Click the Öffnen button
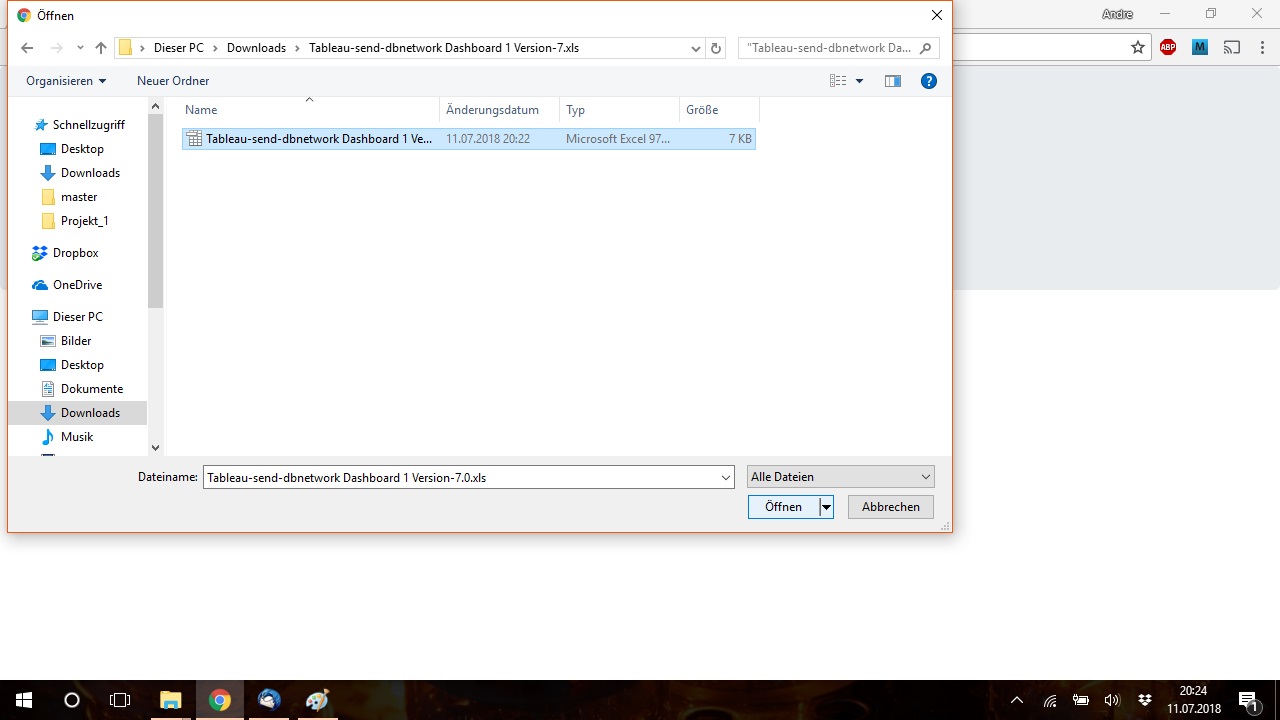Image resolution: width=1280 pixels, height=720 pixels. pos(783,507)
